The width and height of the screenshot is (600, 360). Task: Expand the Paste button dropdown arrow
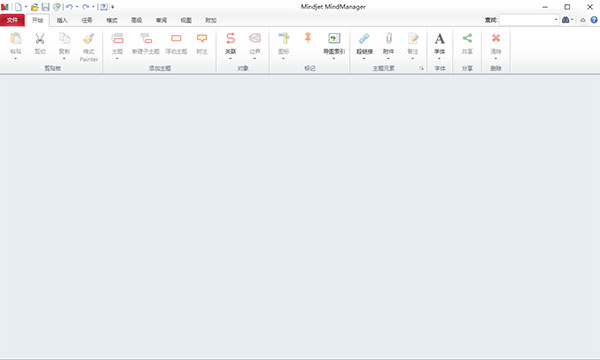click(16, 59)
